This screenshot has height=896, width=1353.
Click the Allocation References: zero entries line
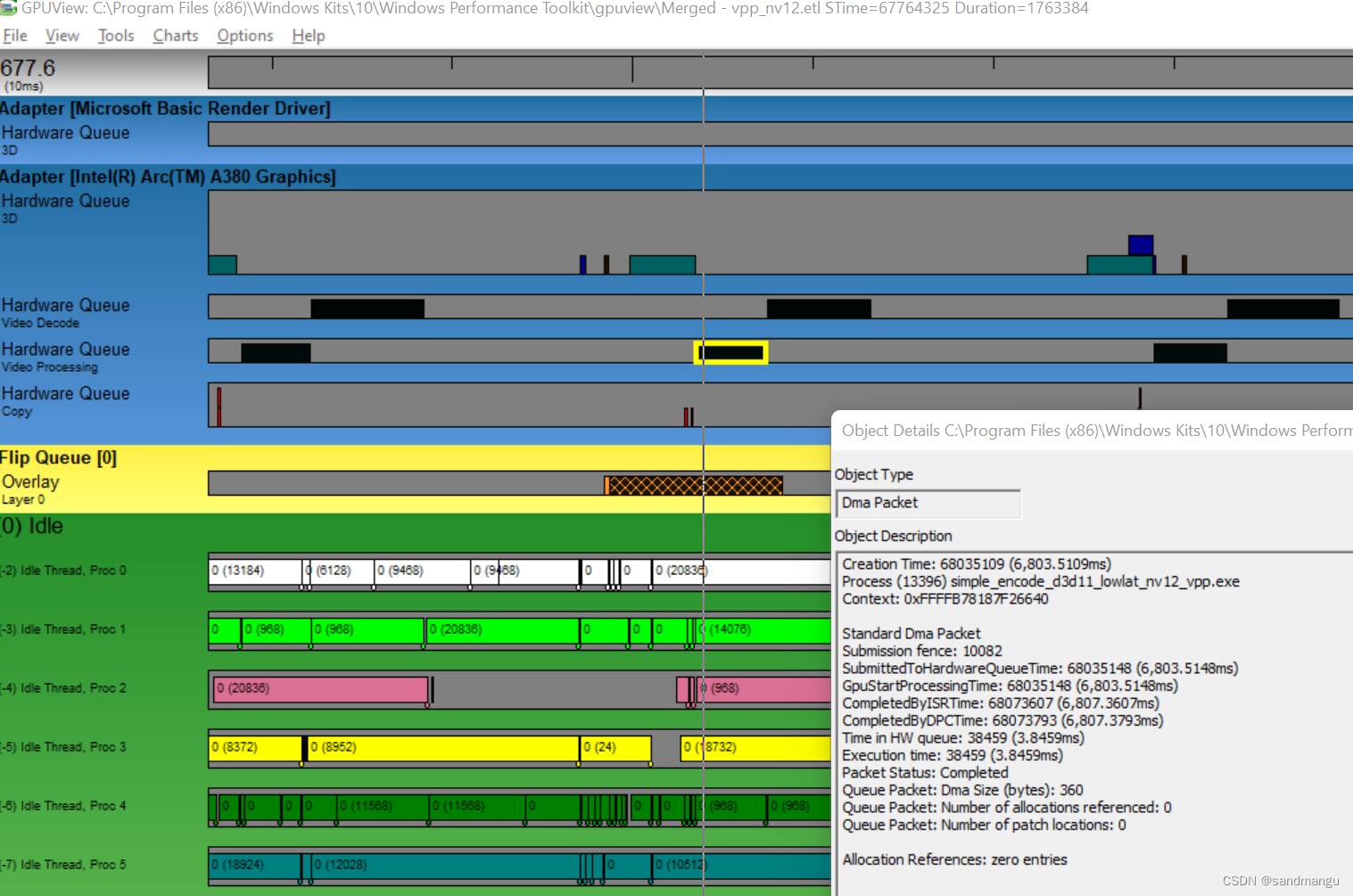pos(954,859)
